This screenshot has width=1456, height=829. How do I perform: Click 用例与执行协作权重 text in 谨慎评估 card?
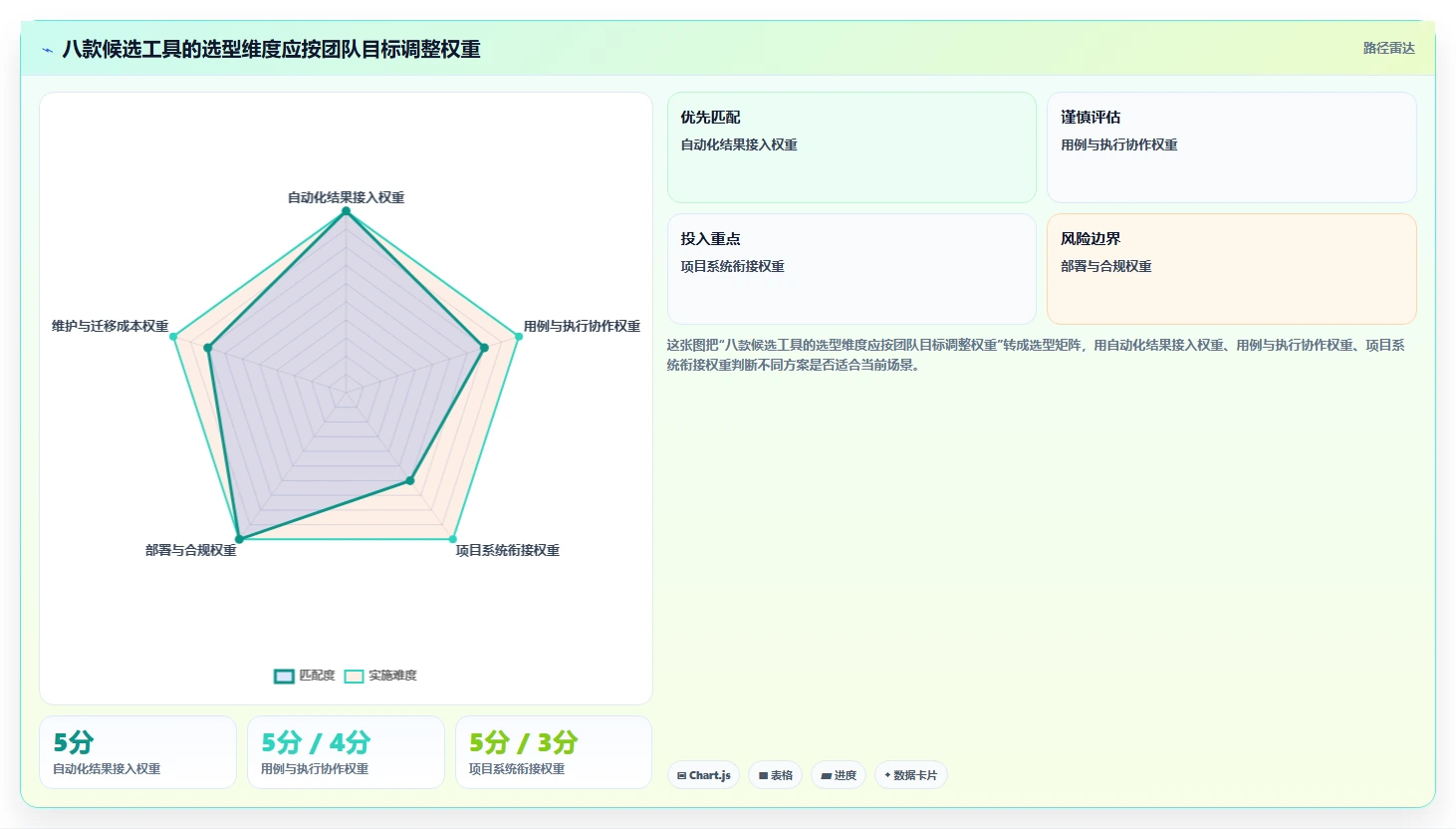[x=1119, y=144]
